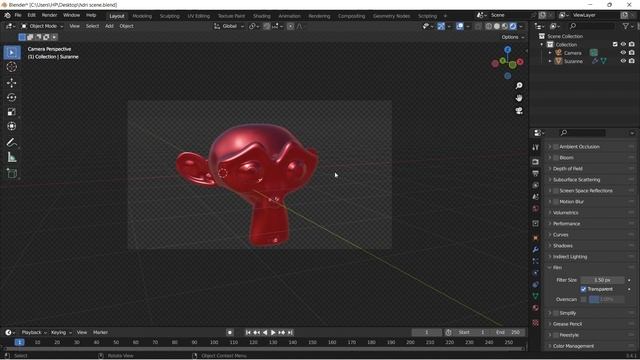The height and width of the screenshot is (360, 640).
Task: Open the timeline Keying menu
Action: [x=60, y=333]
